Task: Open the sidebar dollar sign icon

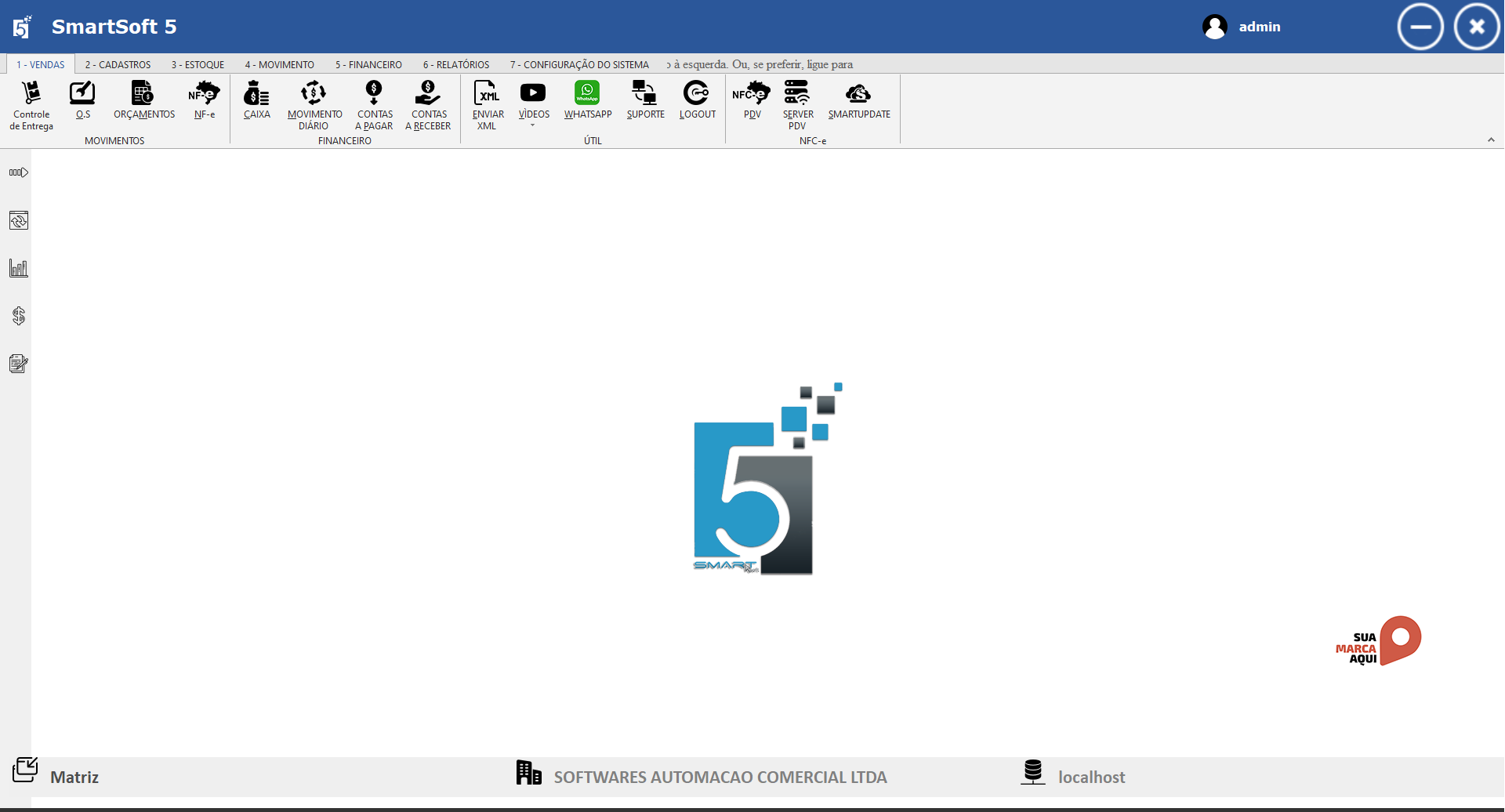Action: pos(19,316)
